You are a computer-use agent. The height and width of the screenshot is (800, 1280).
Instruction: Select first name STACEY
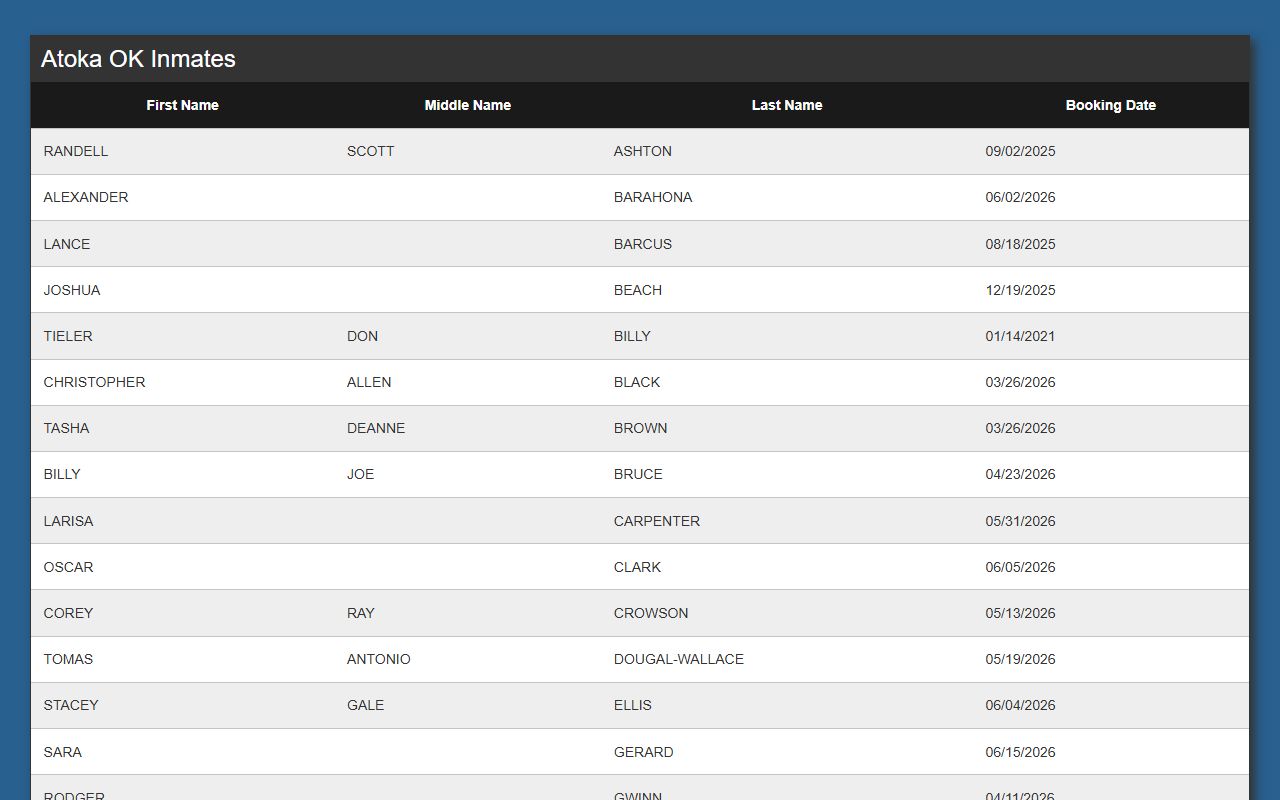(x=71, y=705)
